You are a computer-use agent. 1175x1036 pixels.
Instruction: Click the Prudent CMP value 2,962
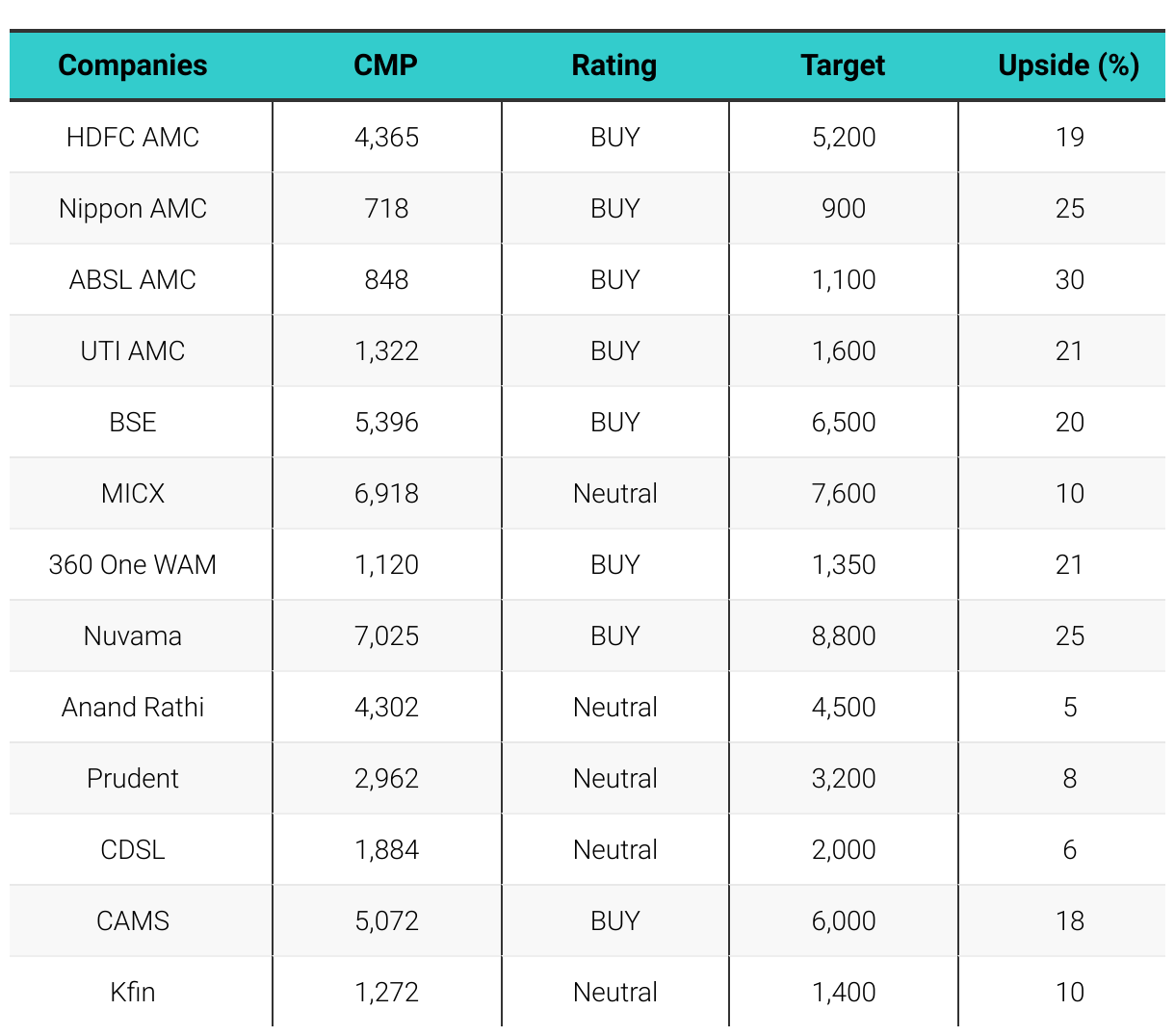pos(386,779)
